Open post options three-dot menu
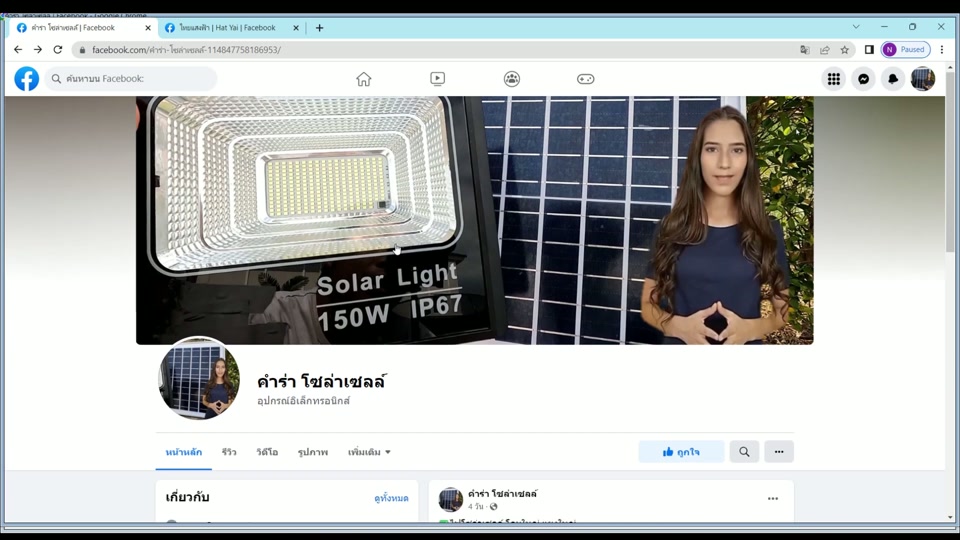Viewport: 960px width, 540px height. pos(772,499)
